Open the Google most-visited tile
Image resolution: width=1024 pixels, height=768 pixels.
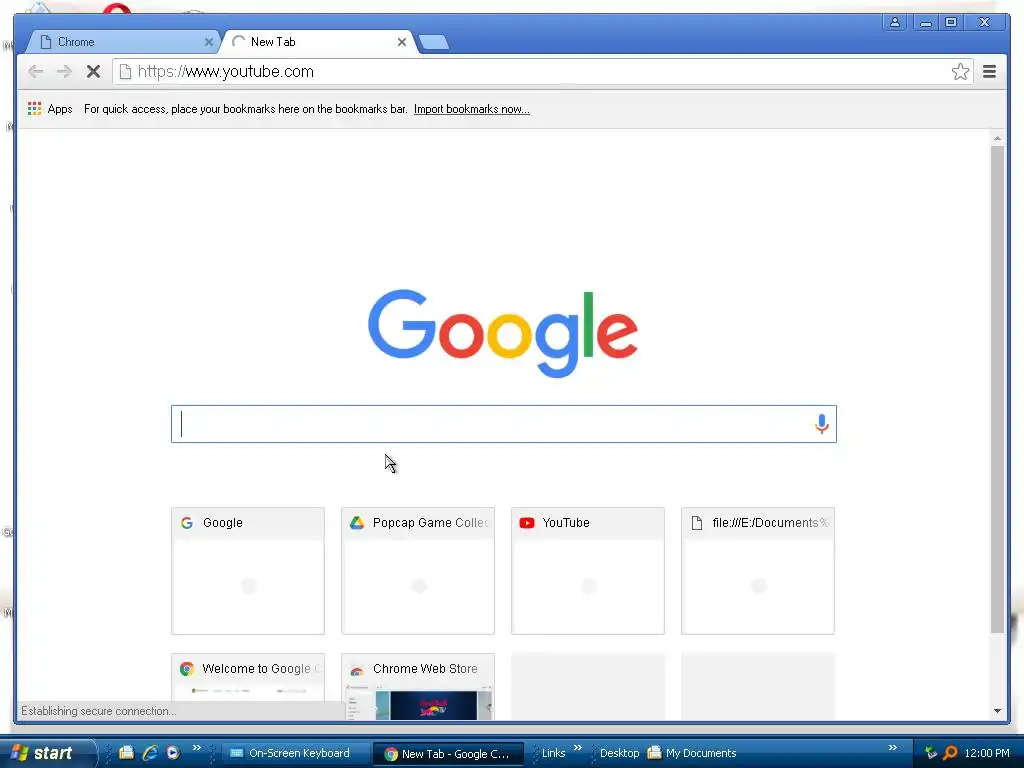point(248,571)
